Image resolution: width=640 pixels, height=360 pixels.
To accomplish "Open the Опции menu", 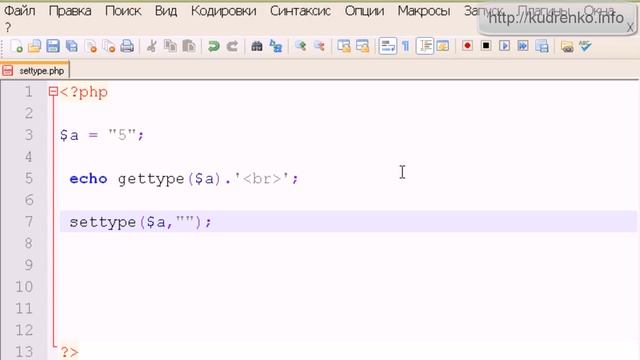I will click(x=364, y=11).
